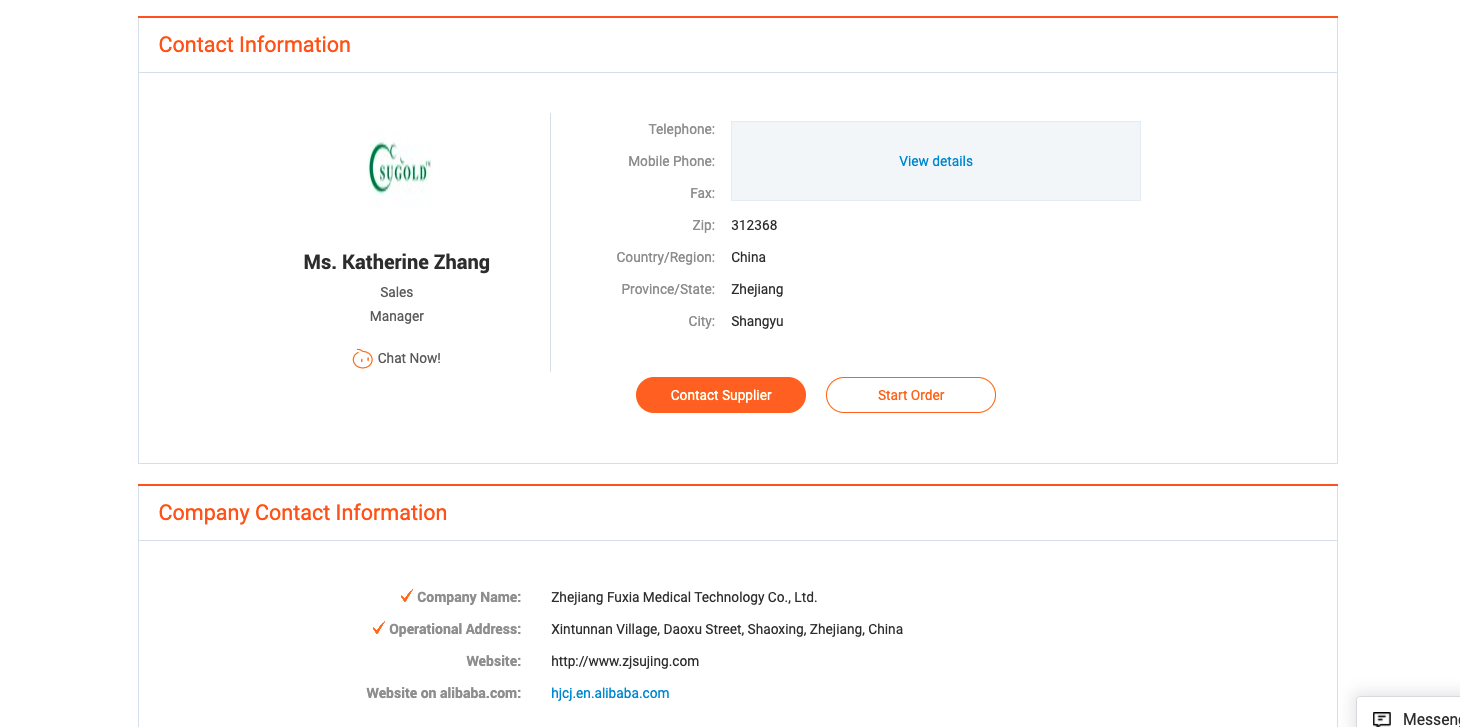Image resolution: width=1460 pixels, height=727 pixels.
Task: Click the Zhejiang province value
Action: coord(757,289)
